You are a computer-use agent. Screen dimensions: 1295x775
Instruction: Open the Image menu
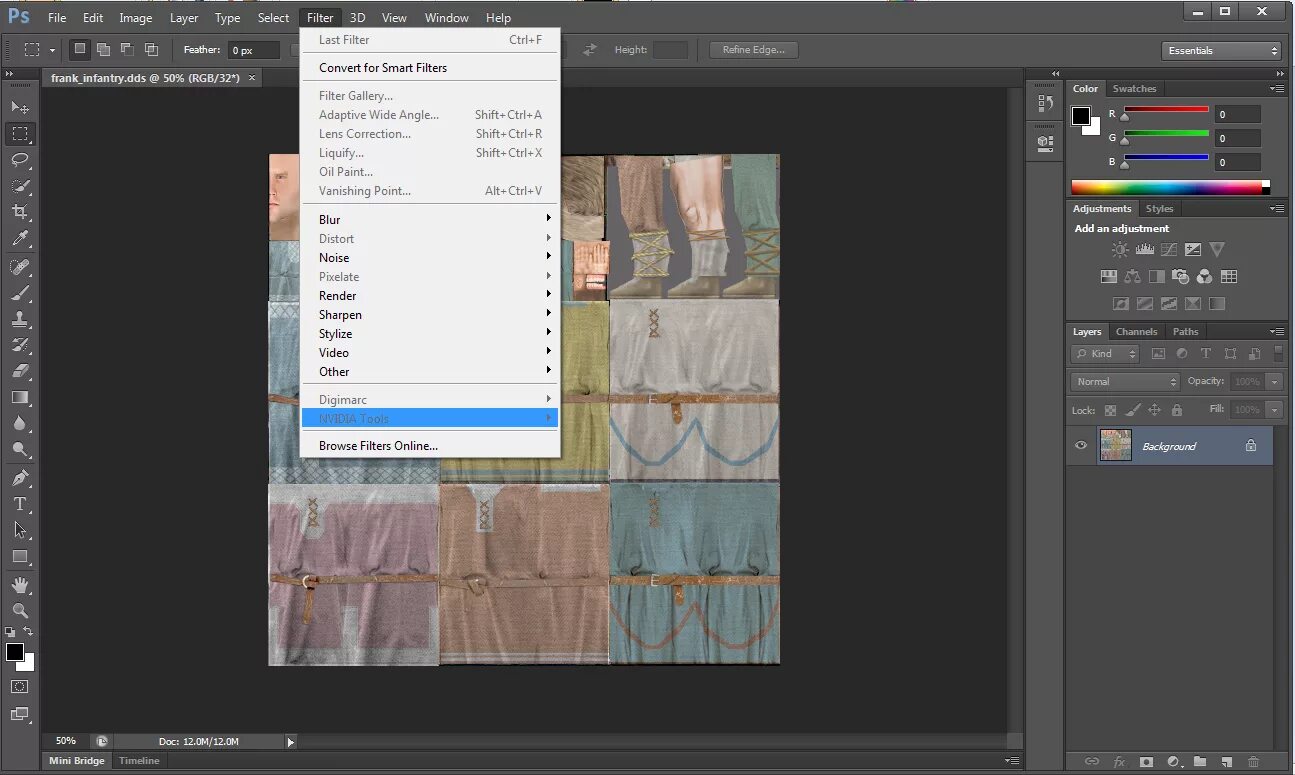pyautogui.click(x=136, y=18)
